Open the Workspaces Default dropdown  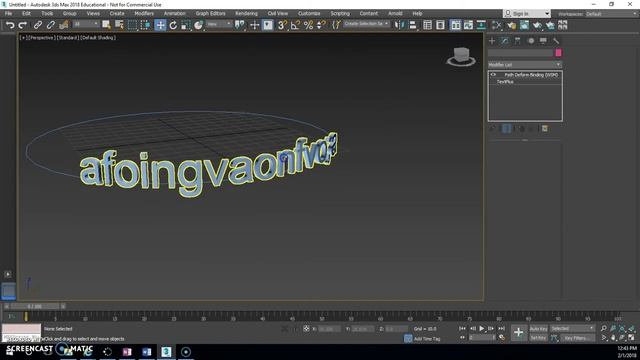pyautogui.click(x=611, y=14)
